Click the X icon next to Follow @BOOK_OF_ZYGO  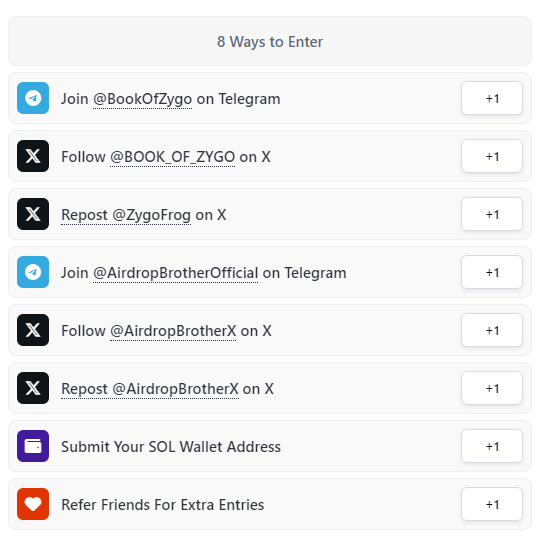point(33,156)
